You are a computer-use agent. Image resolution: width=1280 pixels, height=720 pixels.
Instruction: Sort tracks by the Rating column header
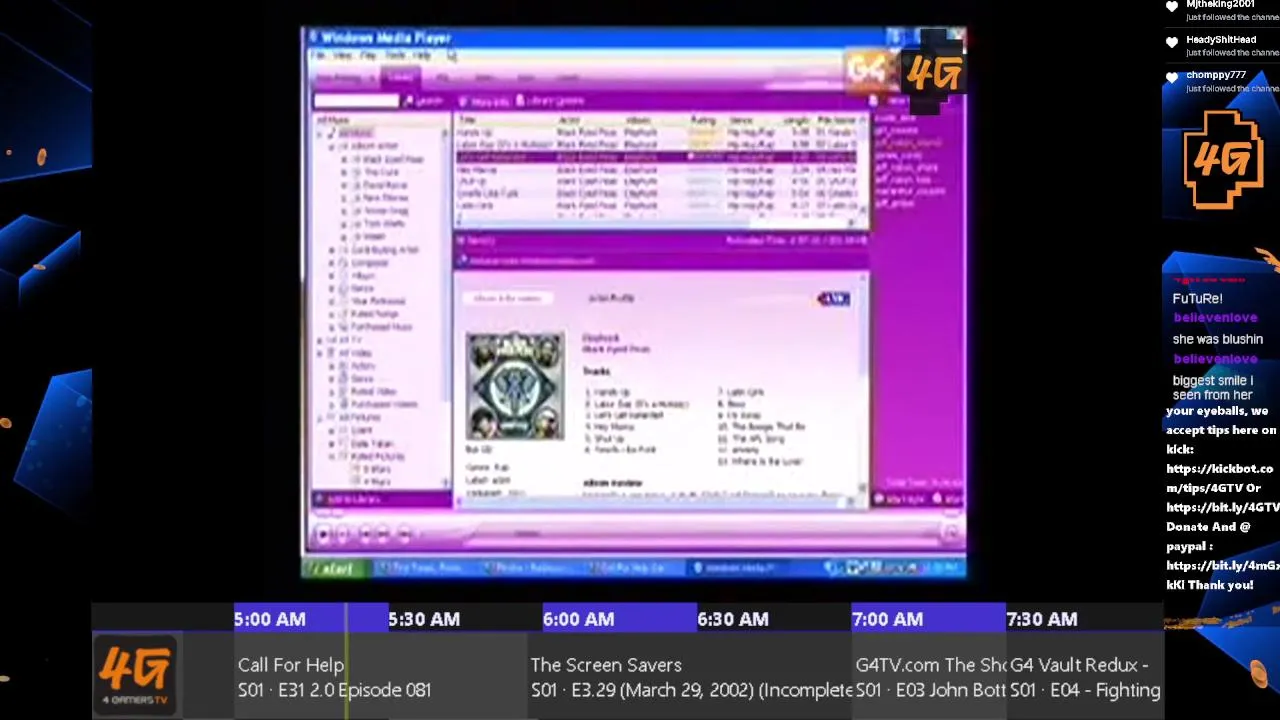(703, 120)
